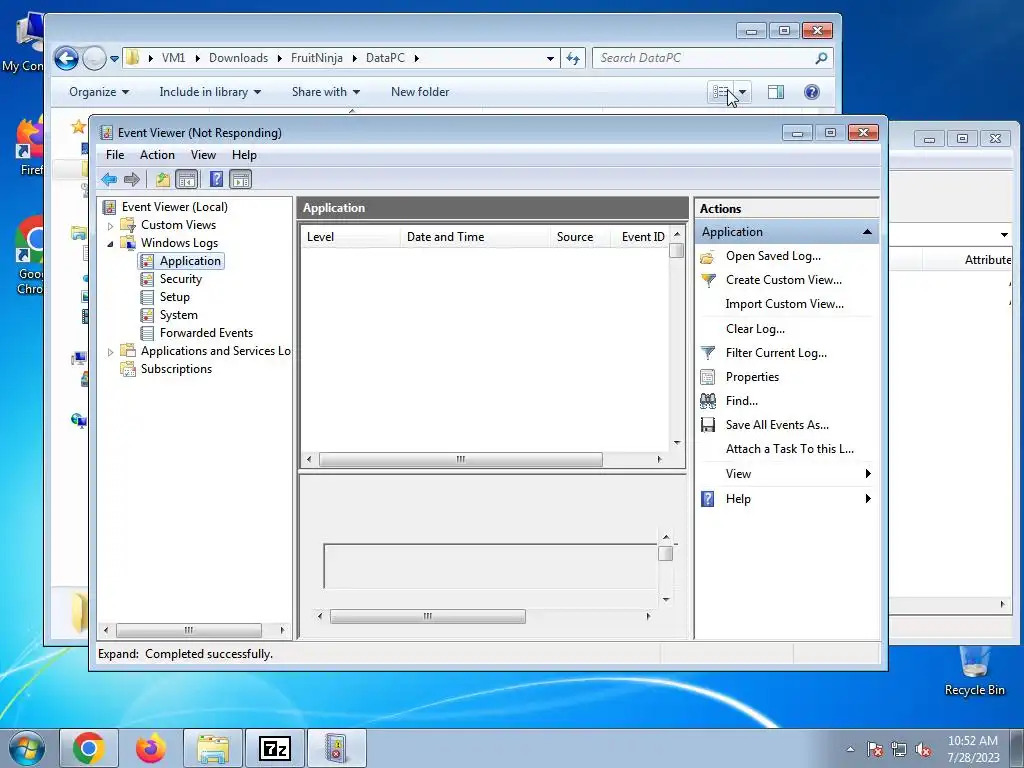The image size is (1024, 768).
Task: Click the preview pane horizontal scrollbar
Action: 427,616
